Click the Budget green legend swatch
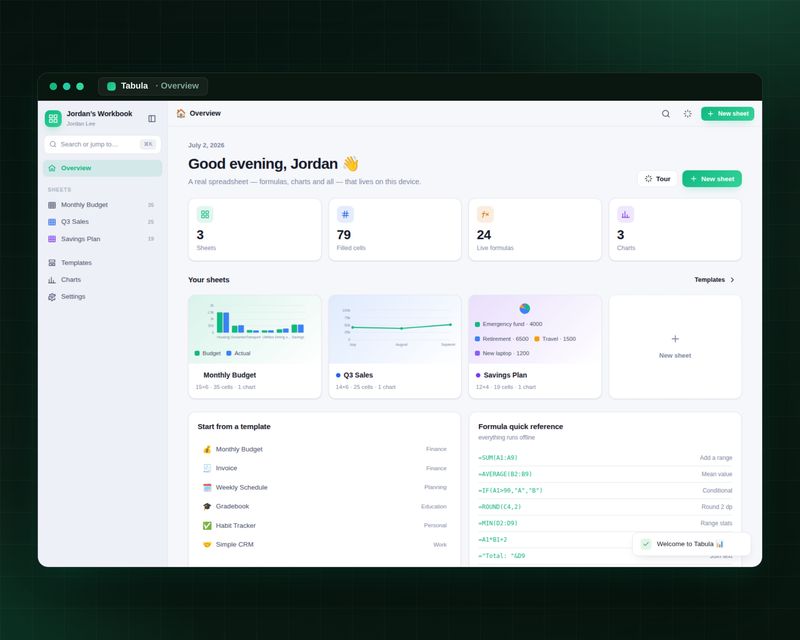The width and height of the screenshot is (800, 640). pos(197,353)
